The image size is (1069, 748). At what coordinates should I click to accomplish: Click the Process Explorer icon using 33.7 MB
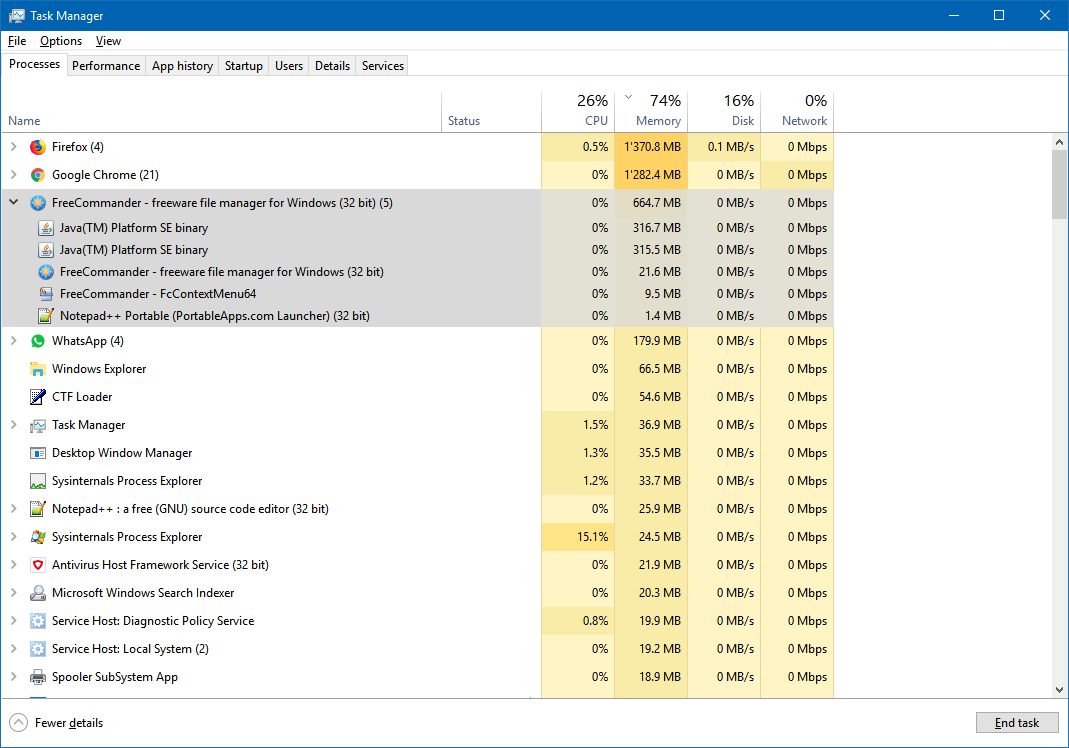(37, 481)
